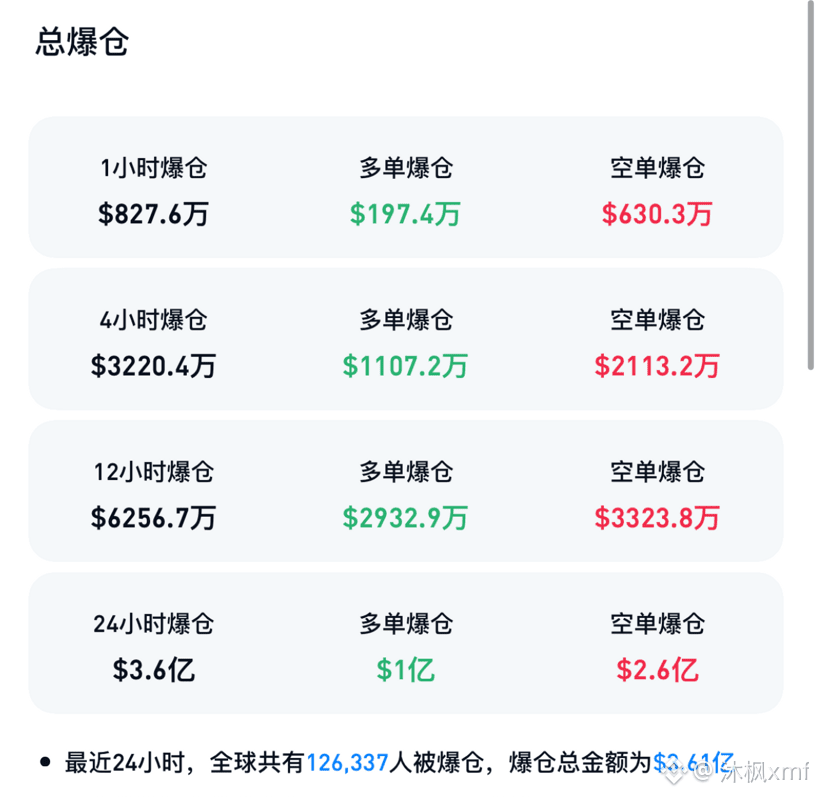Click the red $2113.2万 short liquidation value

point(656,366)
